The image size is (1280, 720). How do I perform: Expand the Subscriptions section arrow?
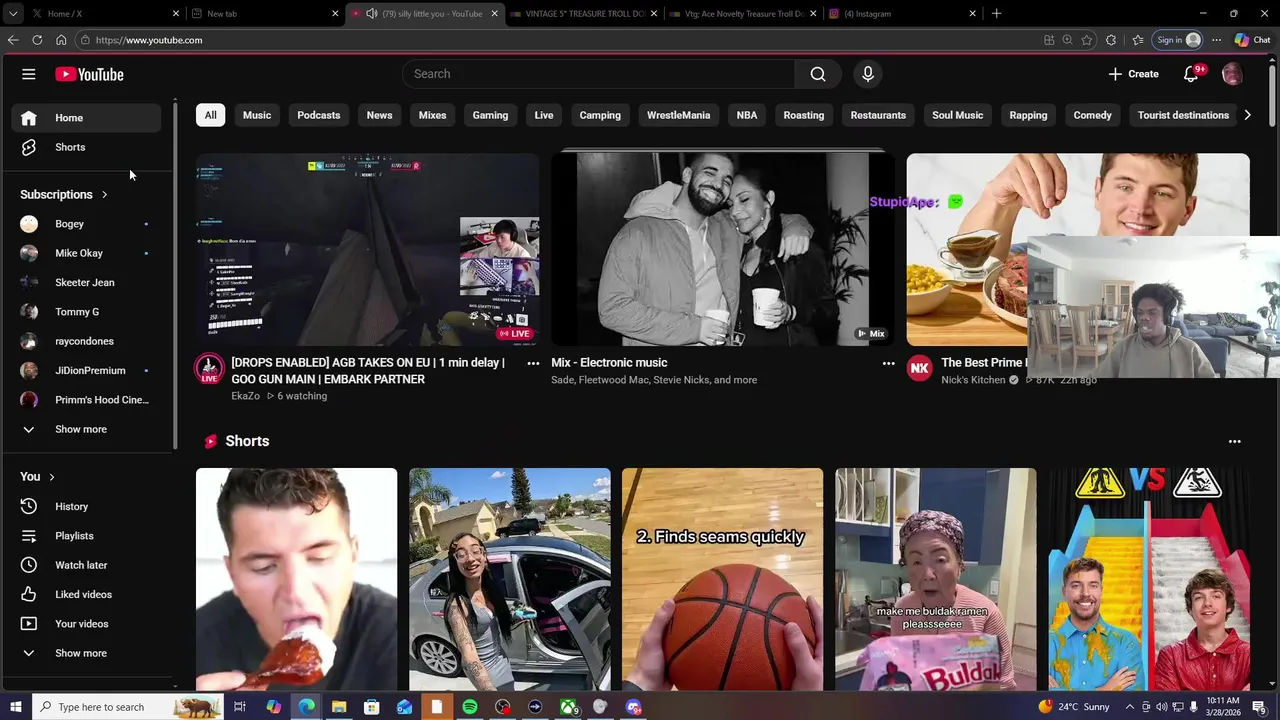(x=104, y=195)
